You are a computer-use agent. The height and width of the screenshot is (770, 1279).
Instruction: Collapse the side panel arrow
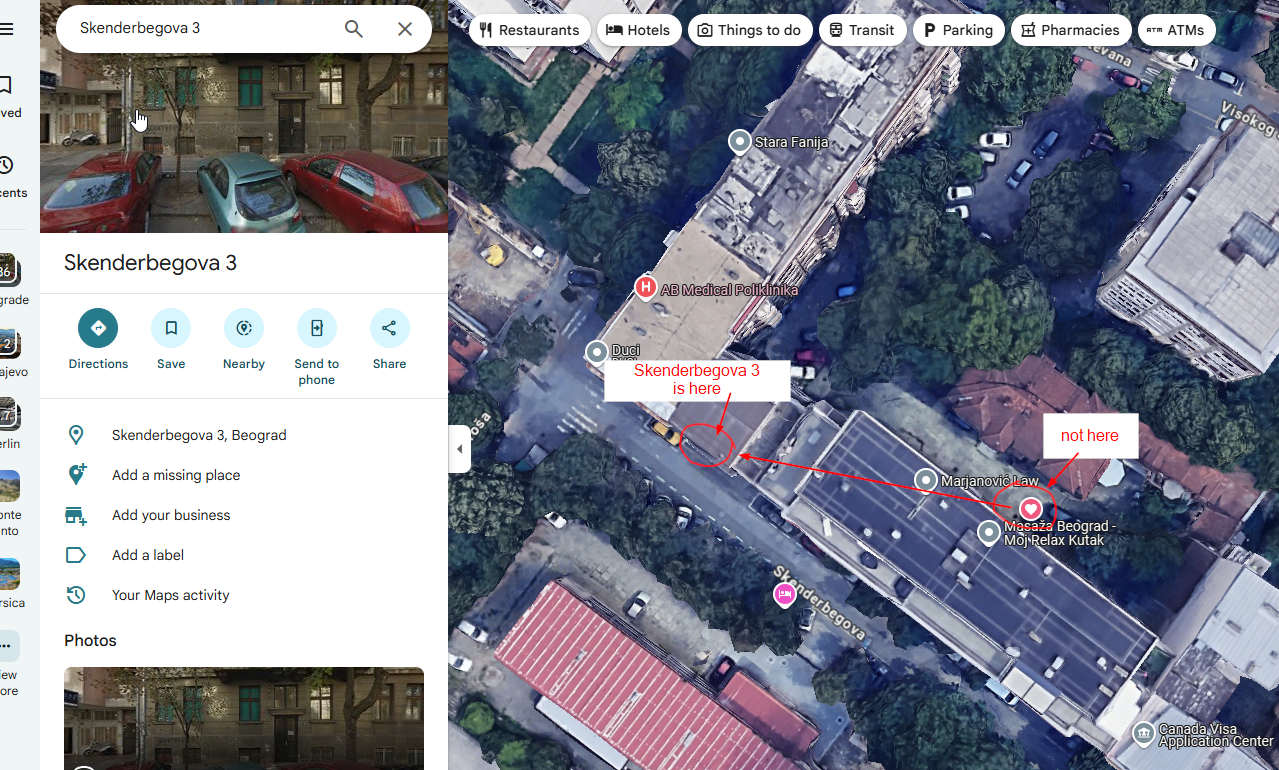click(x=459, y=449)
